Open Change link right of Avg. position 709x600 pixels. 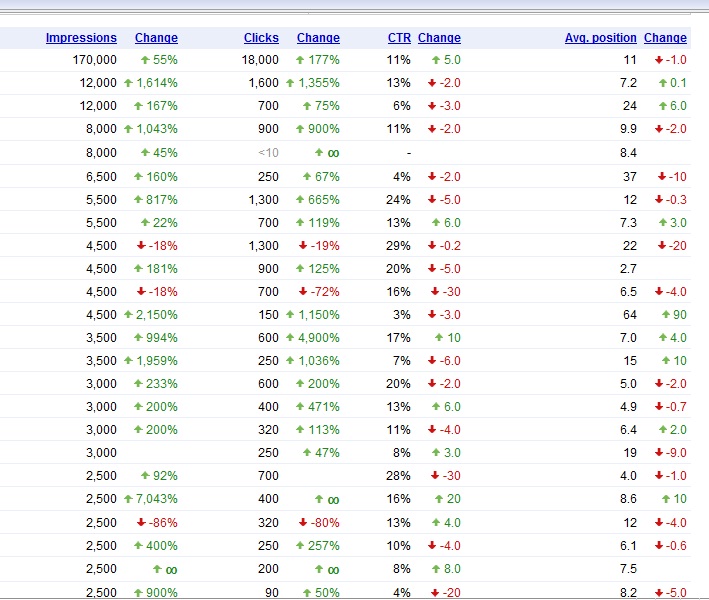click(665, 38)
